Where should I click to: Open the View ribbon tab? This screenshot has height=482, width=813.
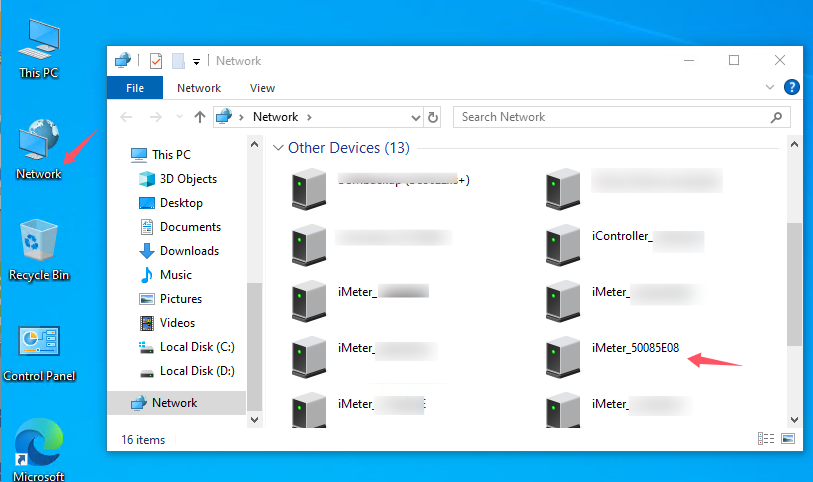pos(262,88)
